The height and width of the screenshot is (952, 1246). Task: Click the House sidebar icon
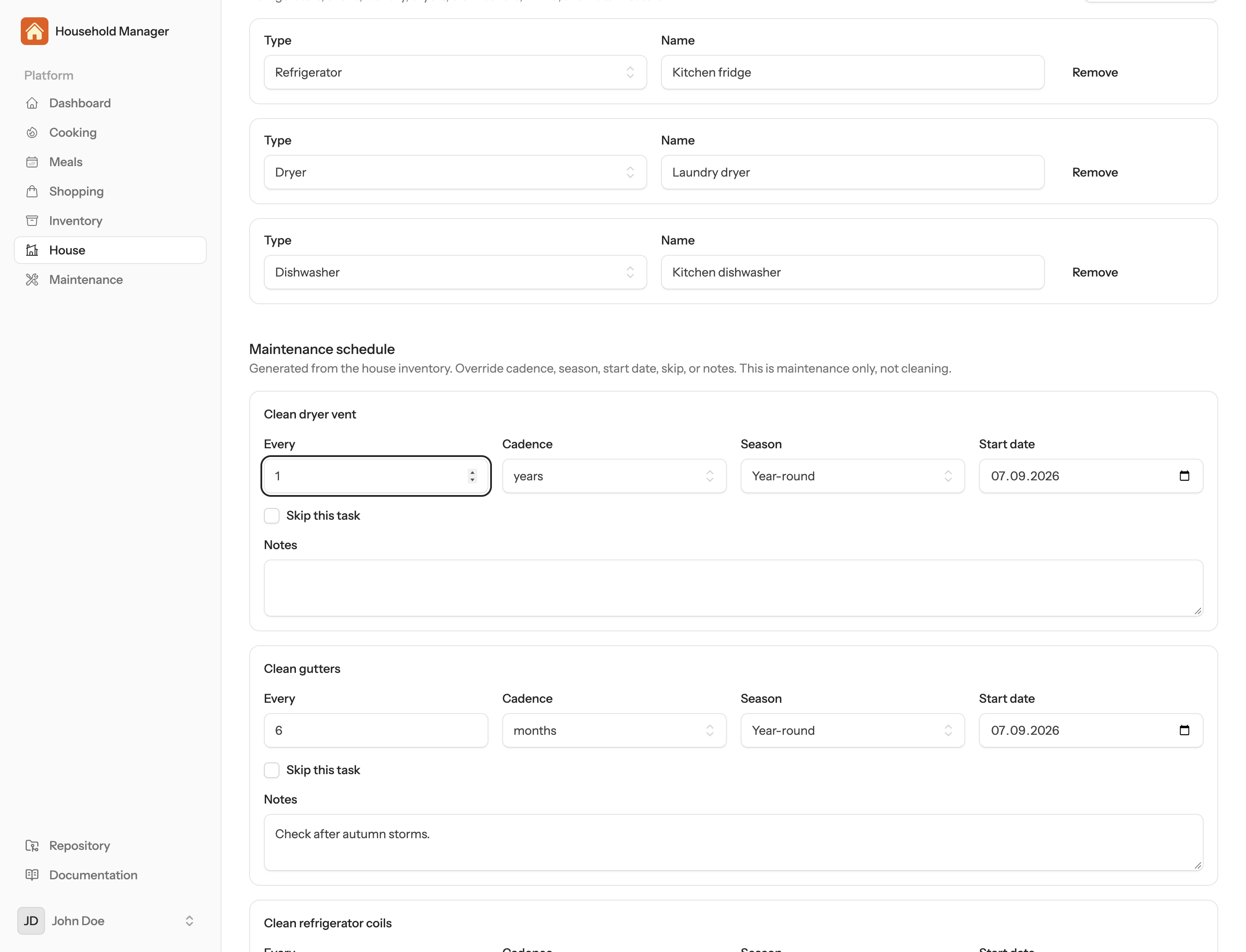(32, 251)
